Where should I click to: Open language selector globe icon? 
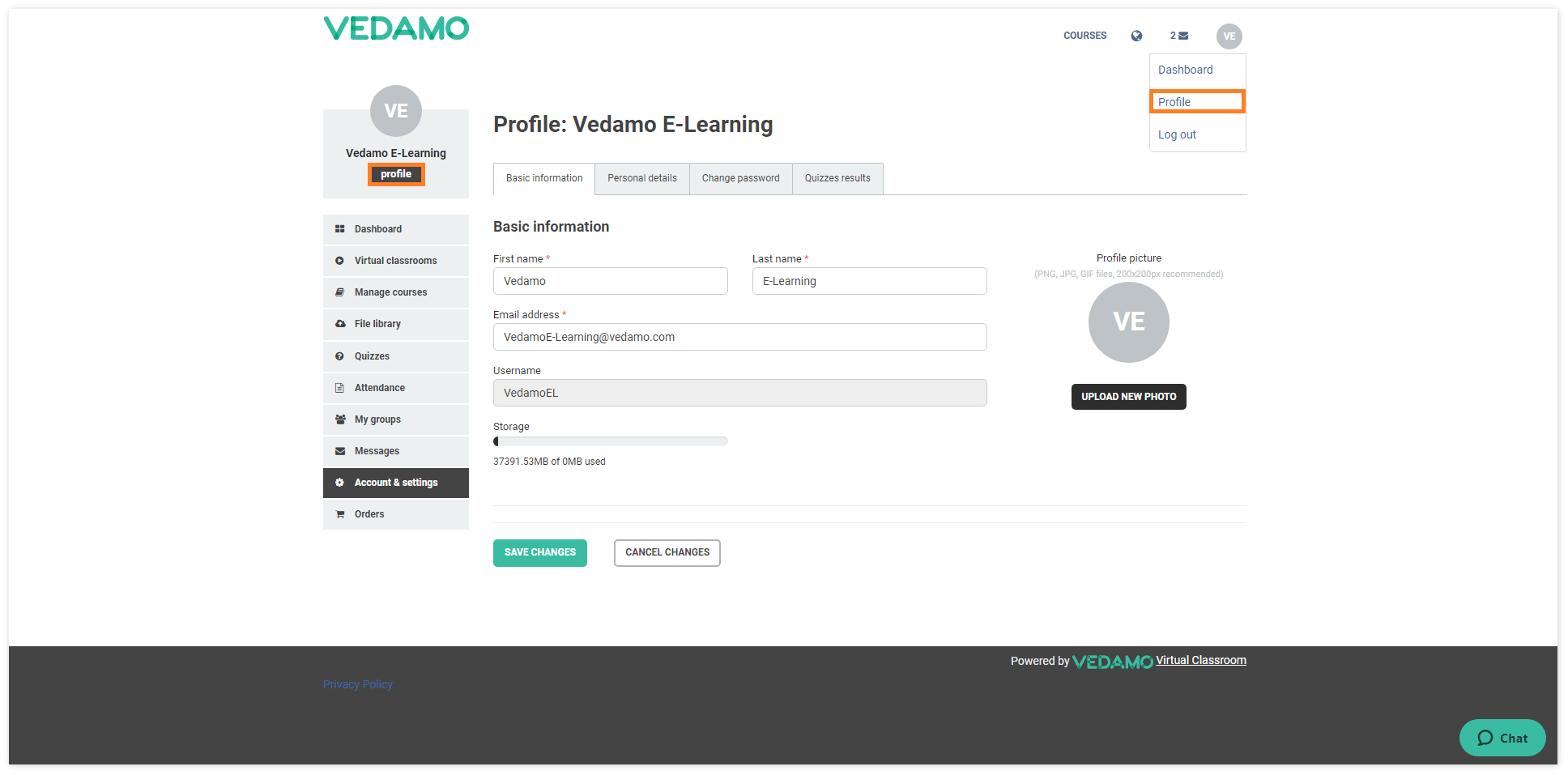coord(1136,36)
